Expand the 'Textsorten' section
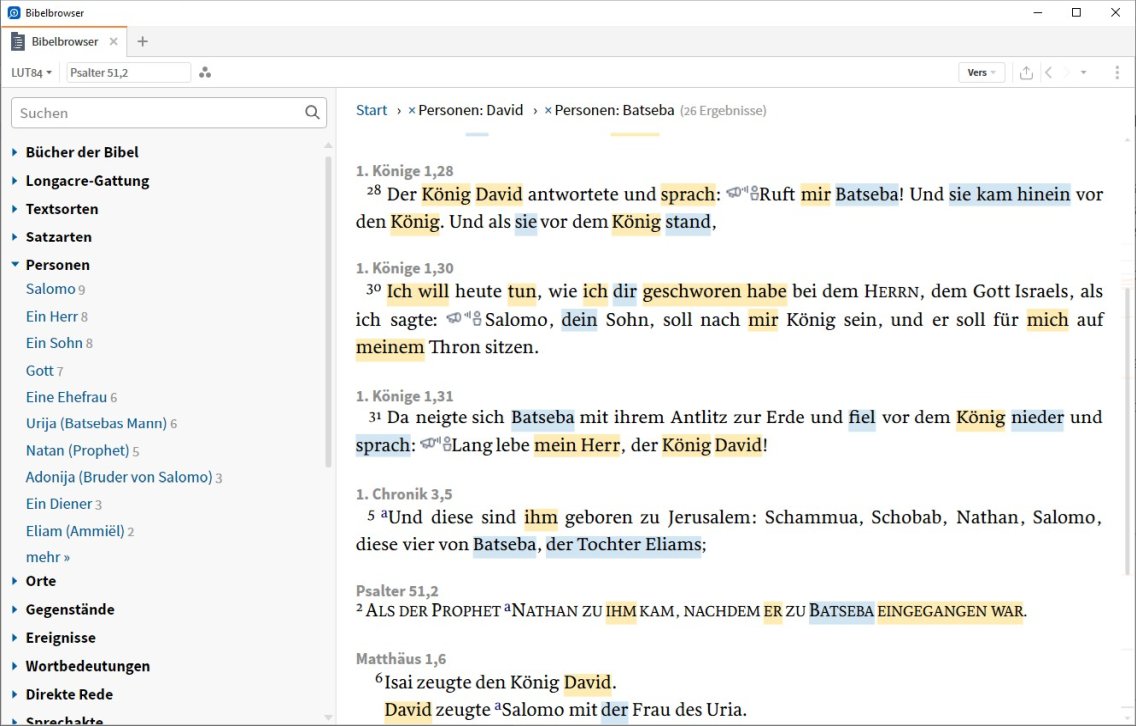Image resolution: width=1136 pixels, height=726 pixels. pyautogui.click(x=14, y=209)
